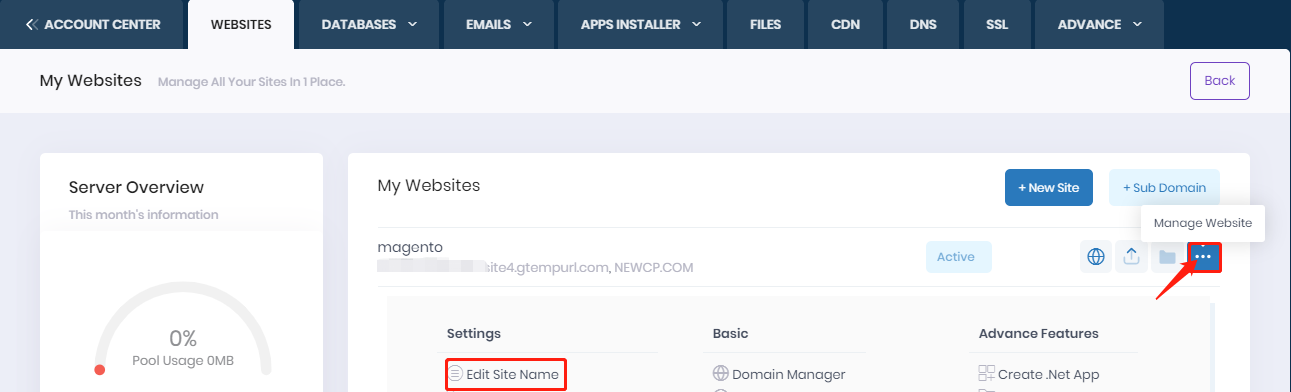Click the + New Site button
Image resolution: width=1291 pixels, height=392 pixels.
click(x=1048, y=188)
